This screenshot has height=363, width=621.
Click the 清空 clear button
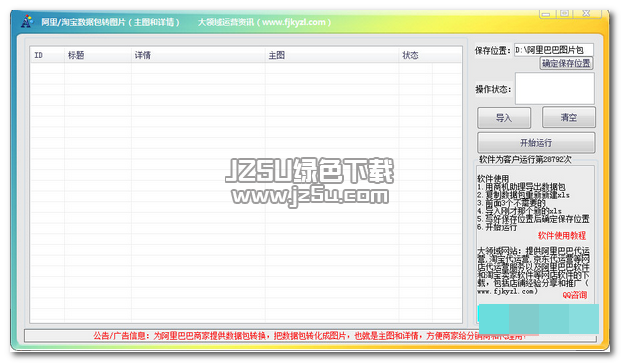coord(568,117)
